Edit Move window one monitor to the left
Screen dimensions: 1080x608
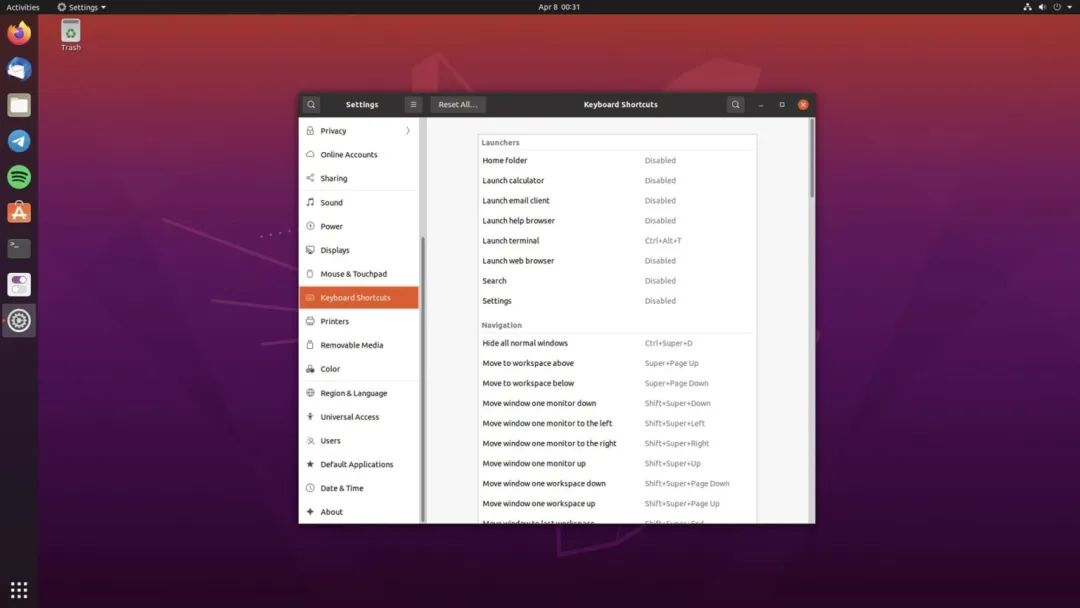[617, 423]
